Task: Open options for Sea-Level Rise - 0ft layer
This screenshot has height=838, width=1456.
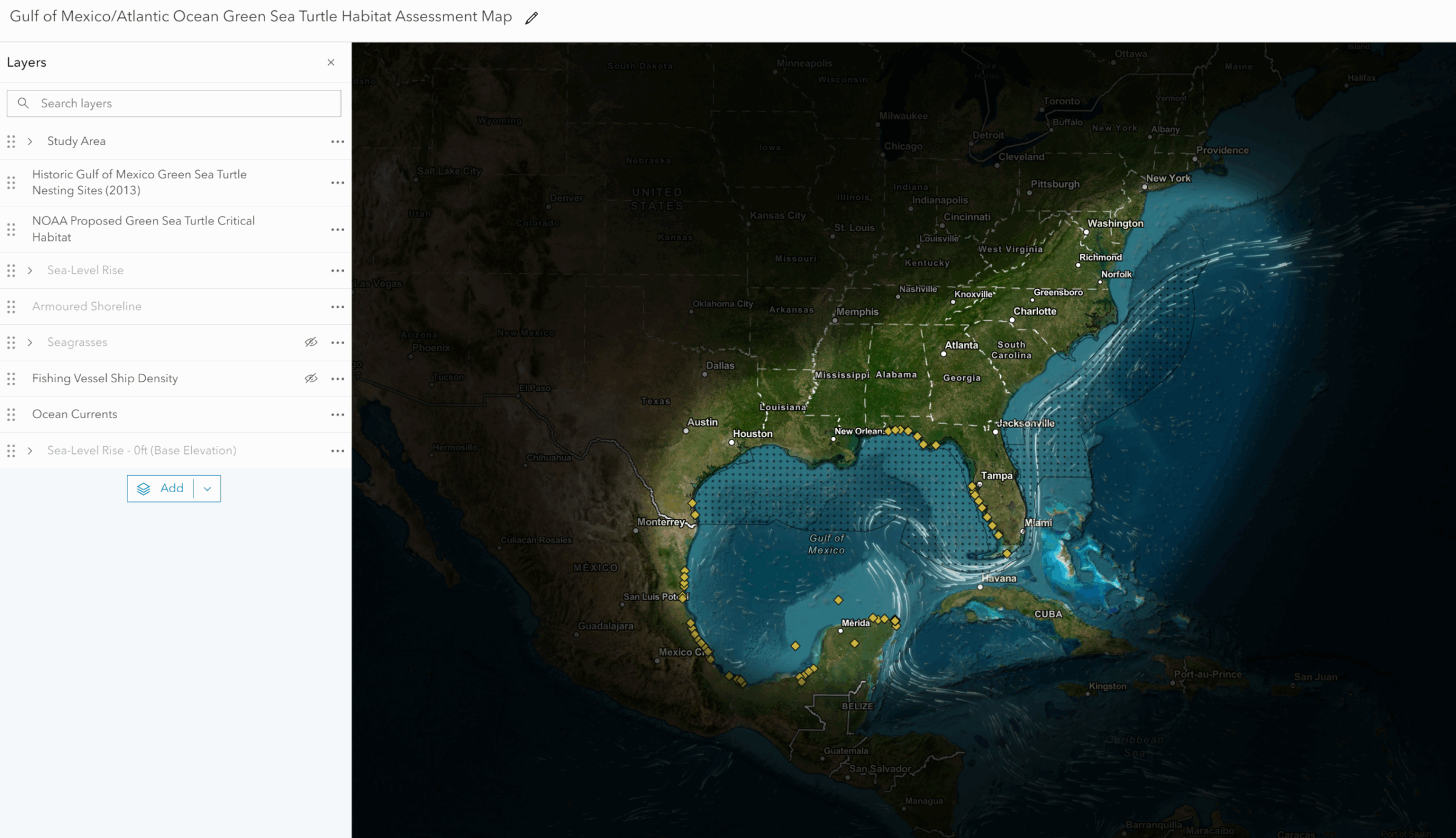Action: coord(338,450)
